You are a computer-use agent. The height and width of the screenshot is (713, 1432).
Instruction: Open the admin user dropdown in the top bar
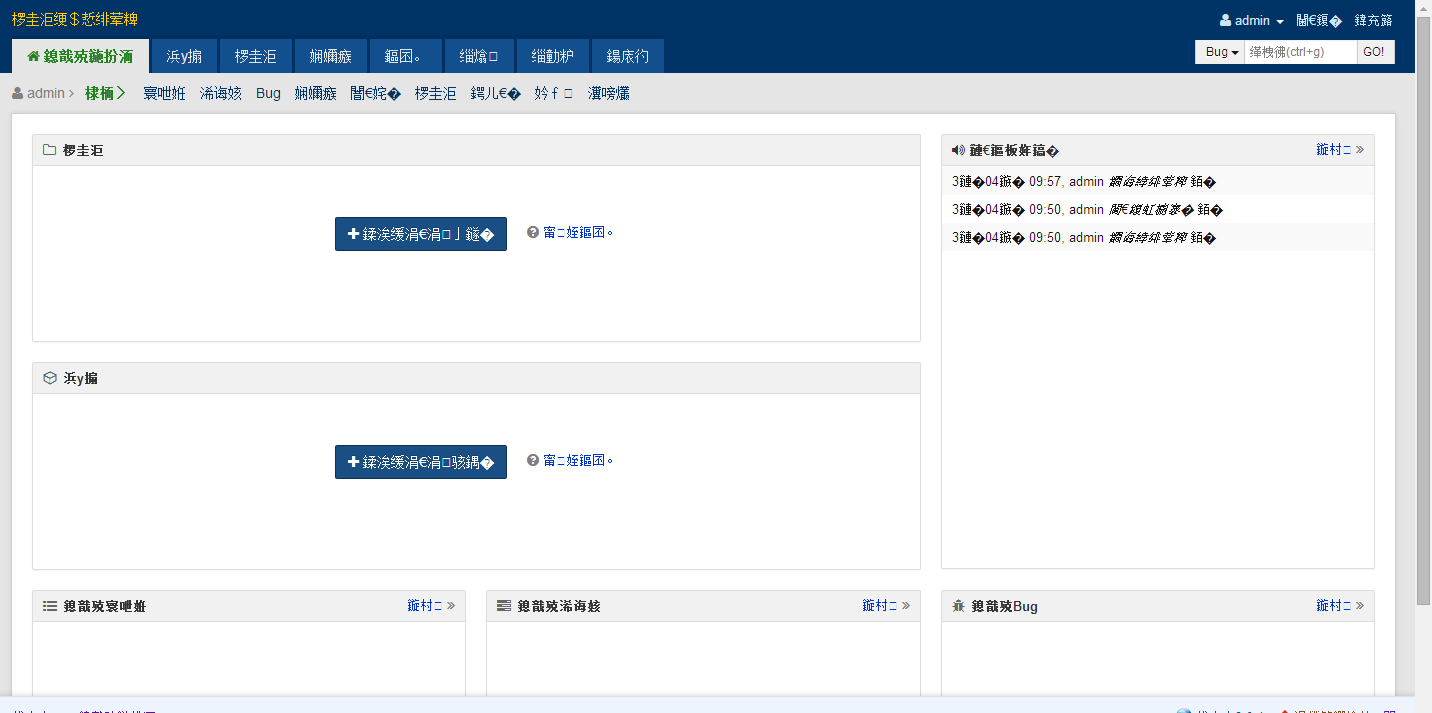tap(1252, 21)
